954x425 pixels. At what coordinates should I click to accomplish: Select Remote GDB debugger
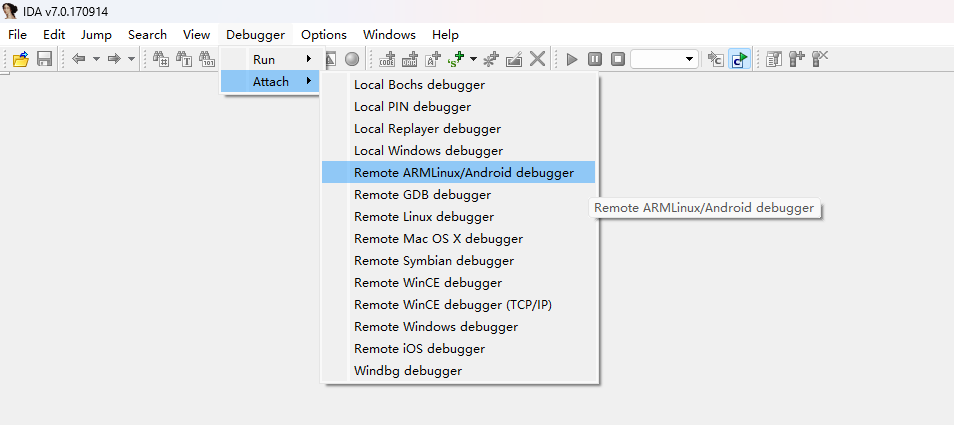(x=459, y=195)
